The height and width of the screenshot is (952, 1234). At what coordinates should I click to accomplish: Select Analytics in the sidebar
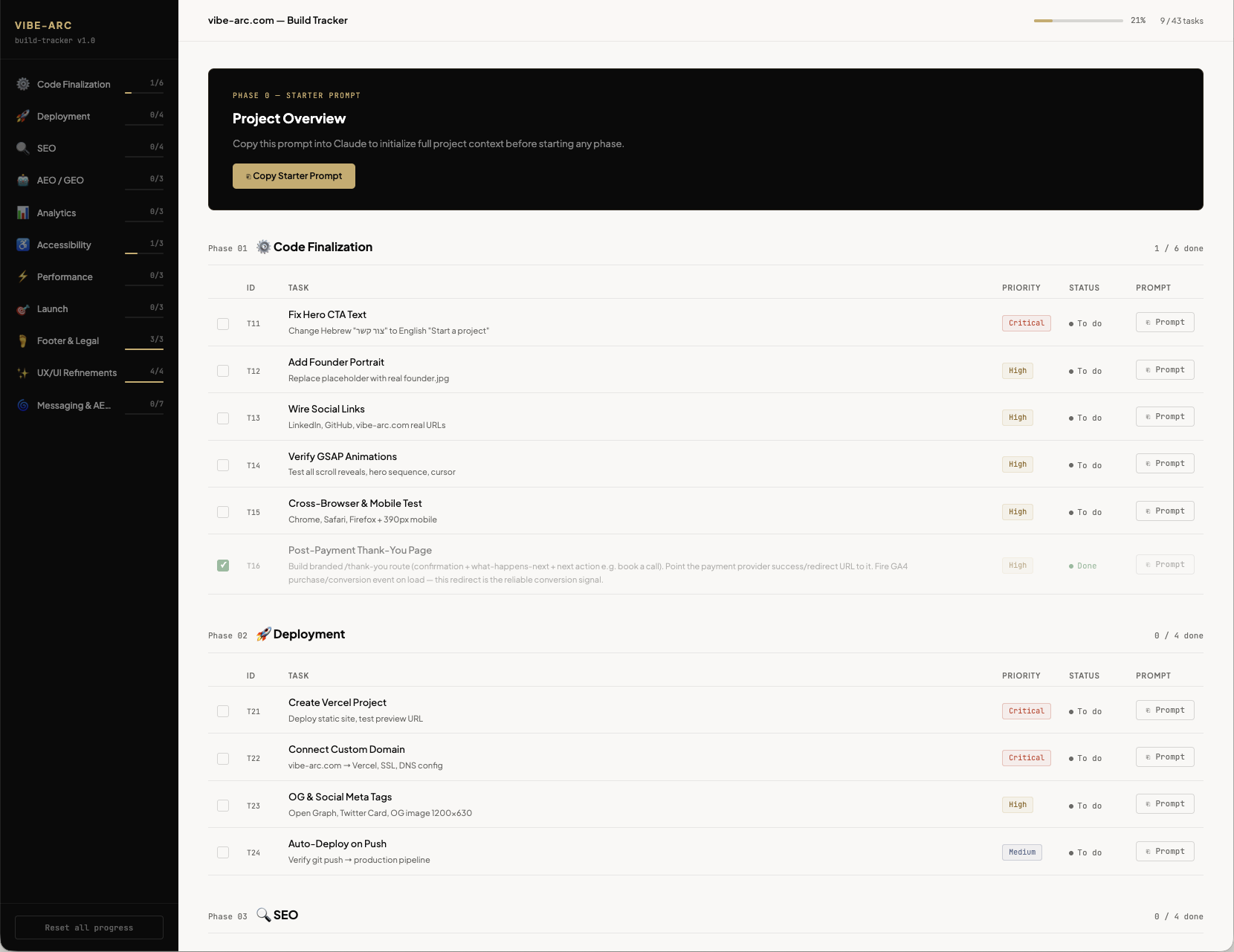89,213
